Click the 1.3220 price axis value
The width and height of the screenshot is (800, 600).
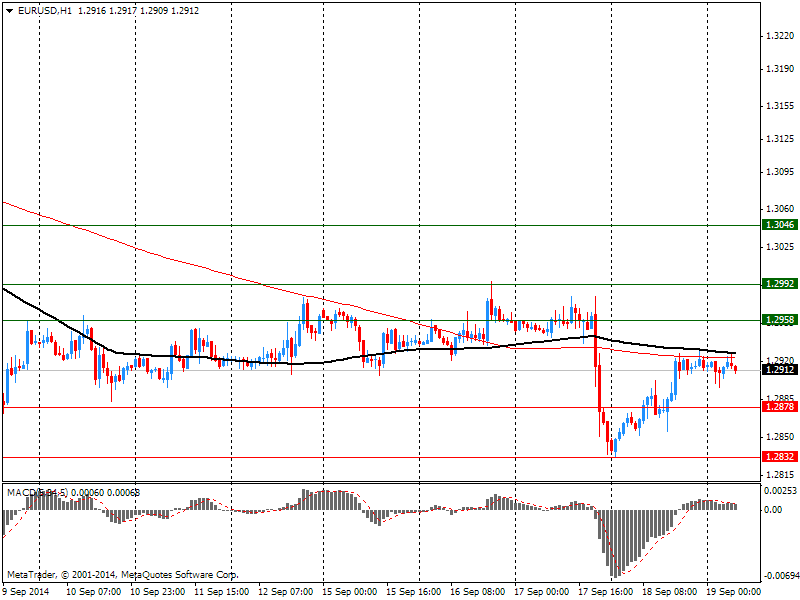point(780,36)
